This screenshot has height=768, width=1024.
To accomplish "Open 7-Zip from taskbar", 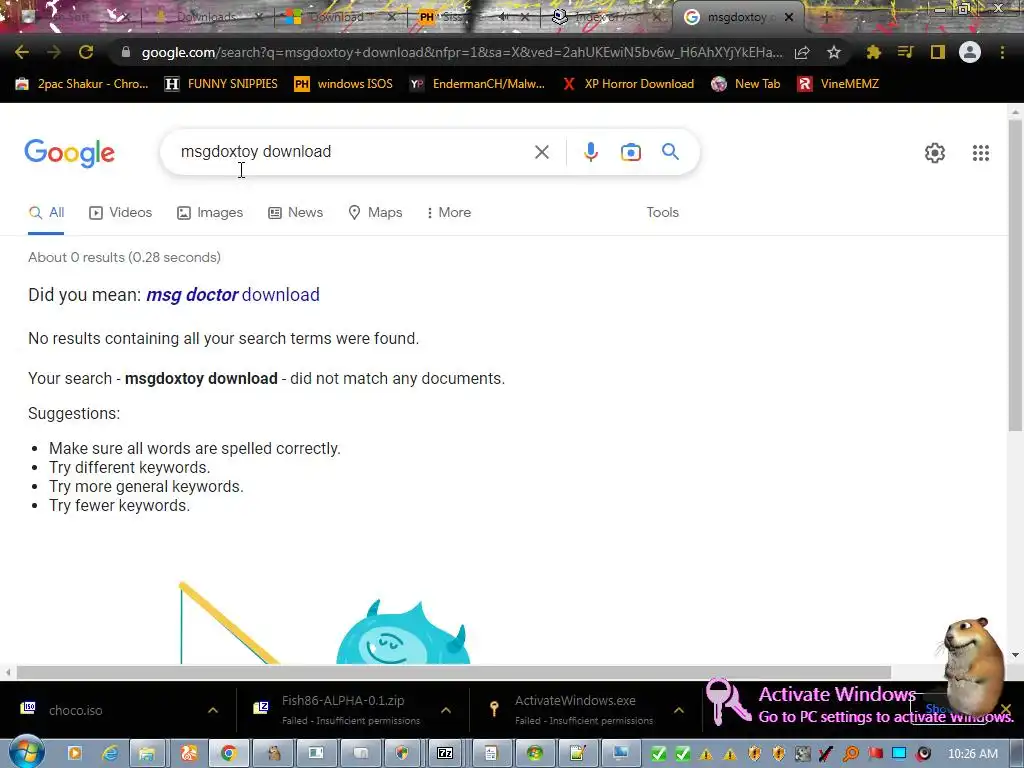I will [x=445, y=754].
